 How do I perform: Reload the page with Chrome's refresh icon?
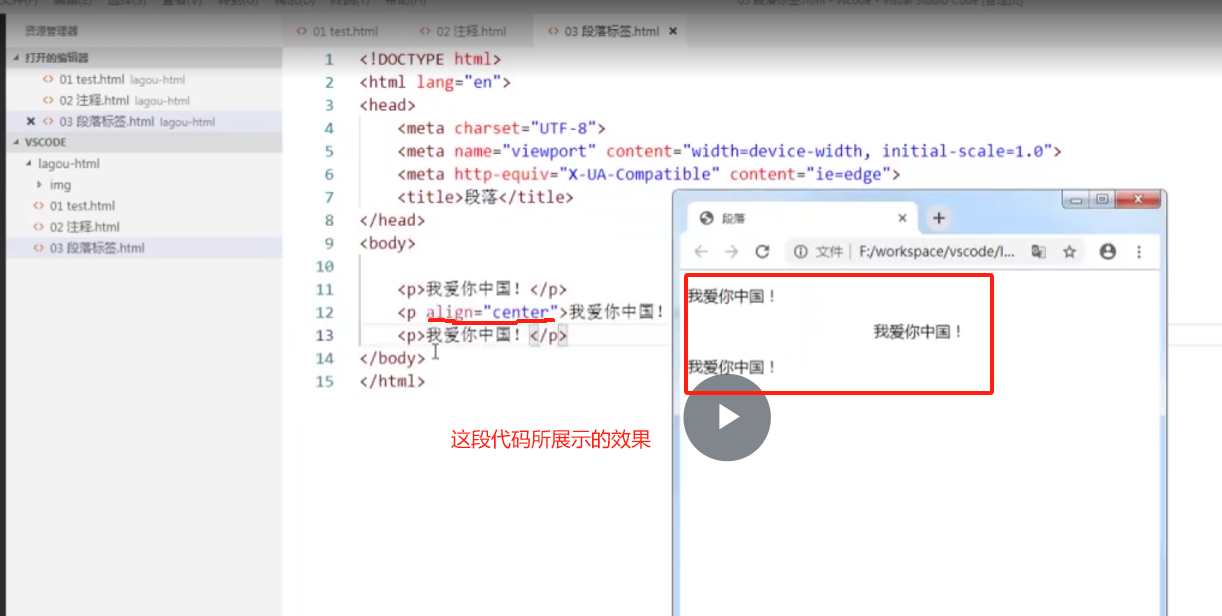[x=762, y=251]
